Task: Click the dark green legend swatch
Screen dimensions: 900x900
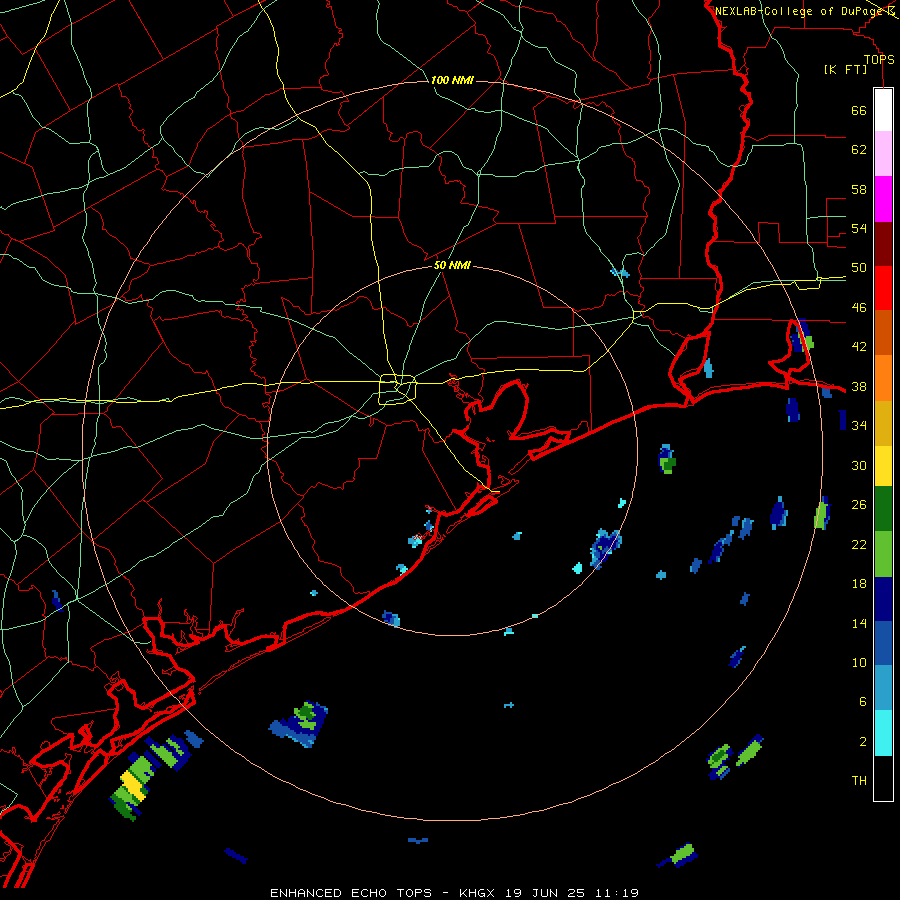Action: [883, 509]
